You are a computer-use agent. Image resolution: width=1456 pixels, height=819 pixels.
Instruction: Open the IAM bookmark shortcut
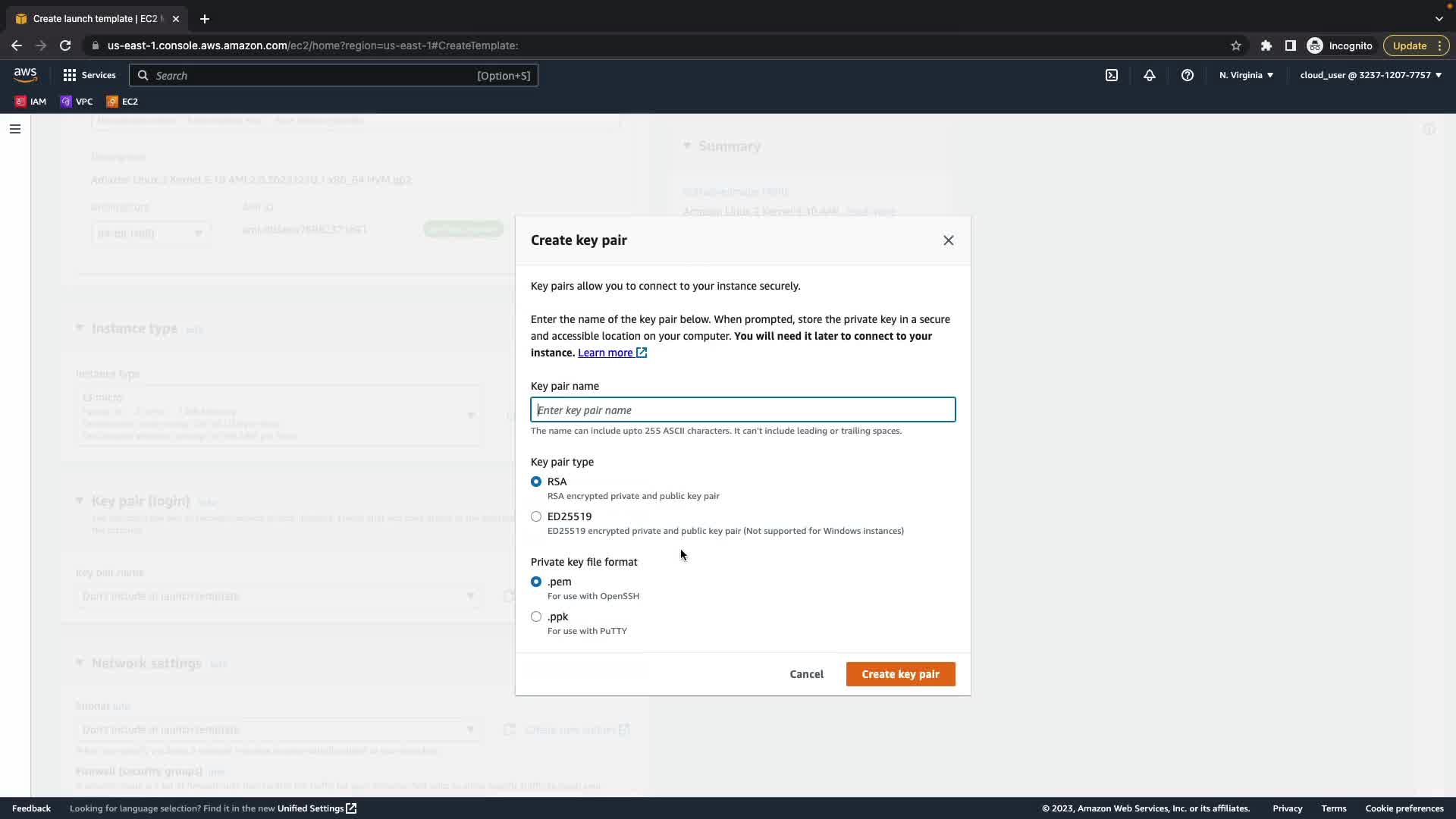(30, 101)
